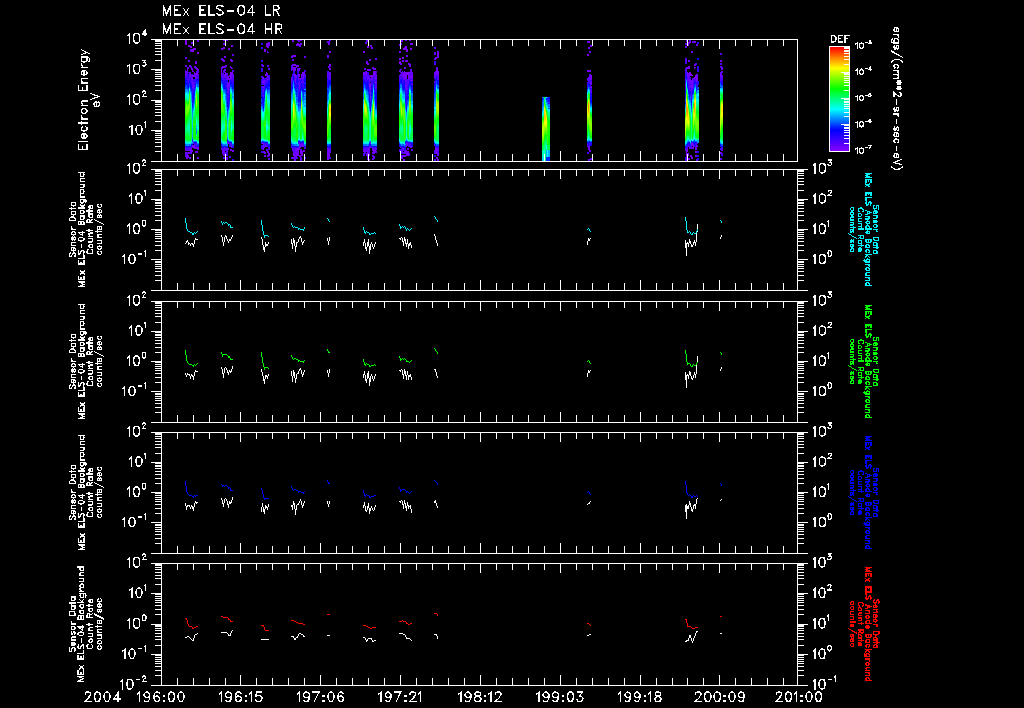
Task: Click the ergs/(cm**2-sr-sec-eV) units label
Action: [896, 99]
